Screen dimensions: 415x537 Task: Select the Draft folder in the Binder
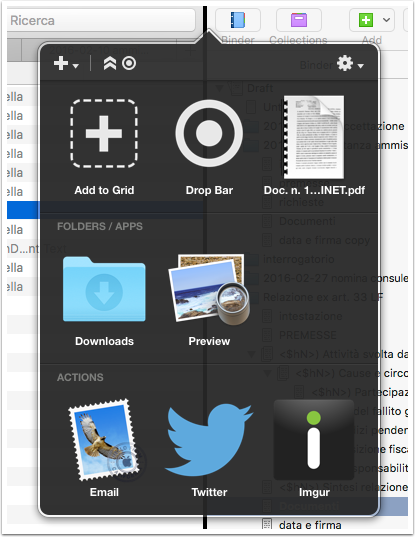point(260,88)
